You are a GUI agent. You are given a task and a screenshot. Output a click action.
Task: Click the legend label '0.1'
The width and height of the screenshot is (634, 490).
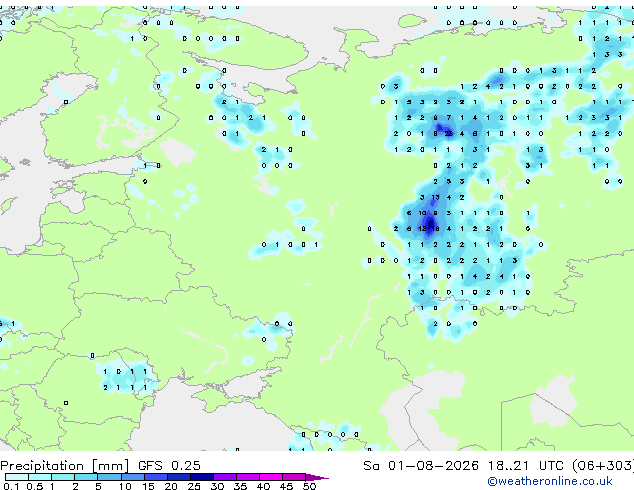(x=11, y=486)
